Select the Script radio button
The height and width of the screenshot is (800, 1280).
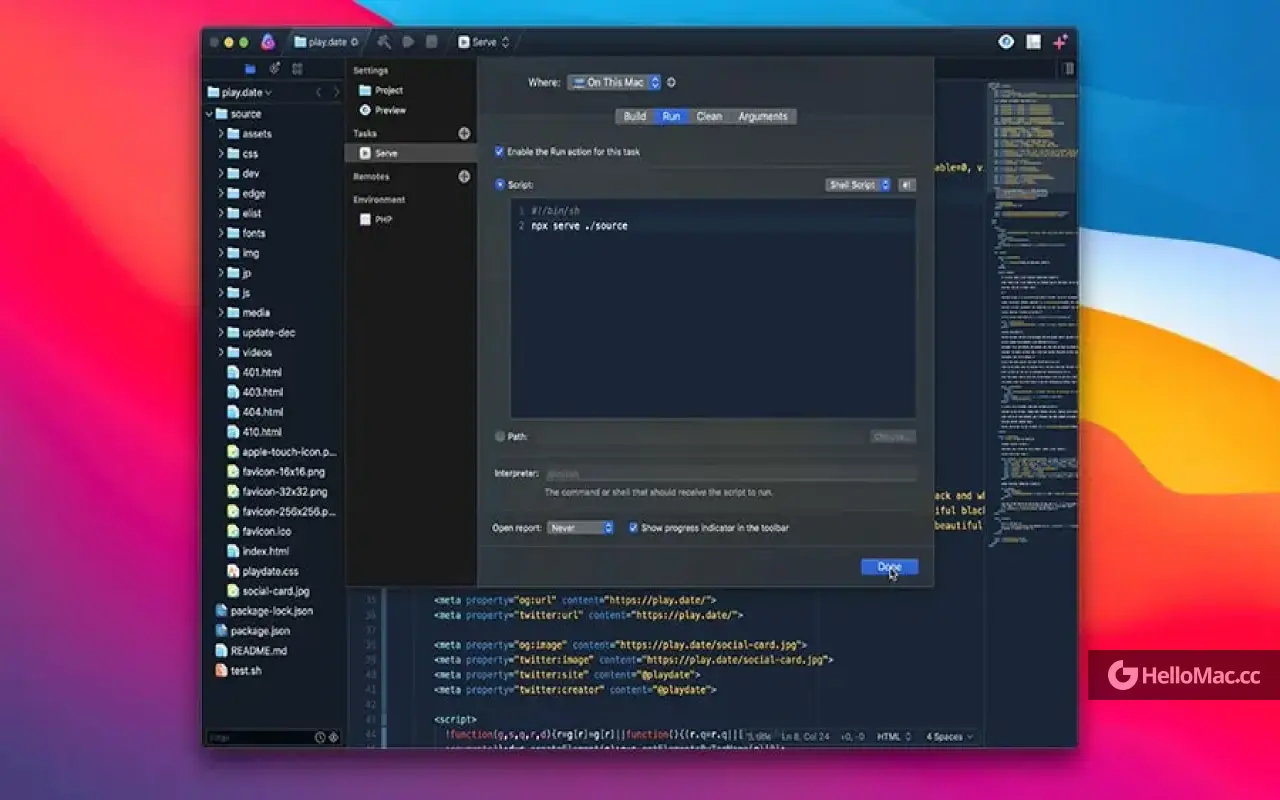coord(500,185)
